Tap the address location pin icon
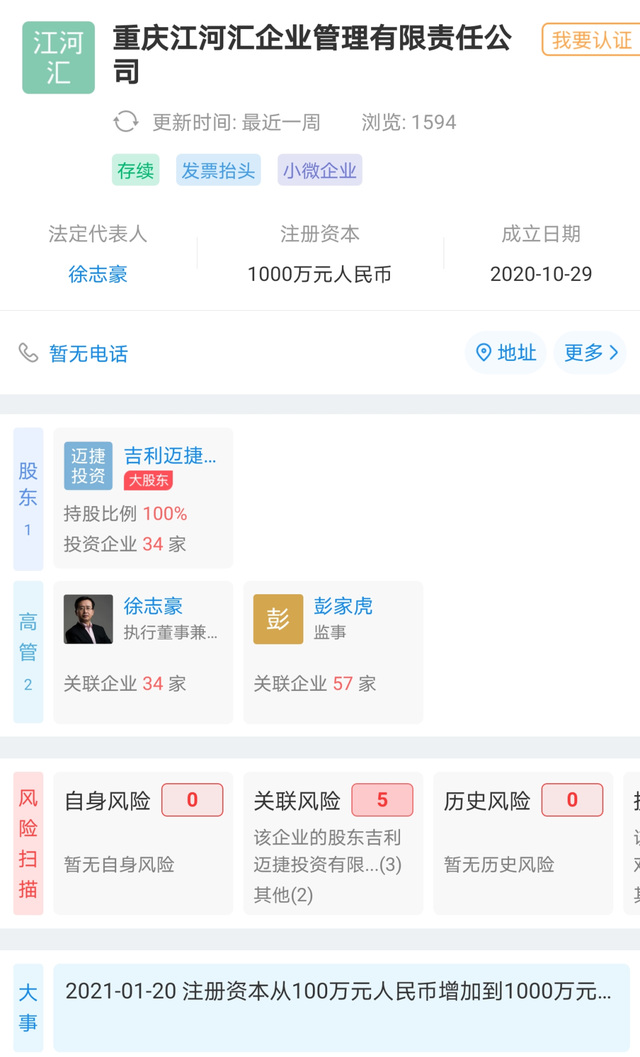 [484, 353]
